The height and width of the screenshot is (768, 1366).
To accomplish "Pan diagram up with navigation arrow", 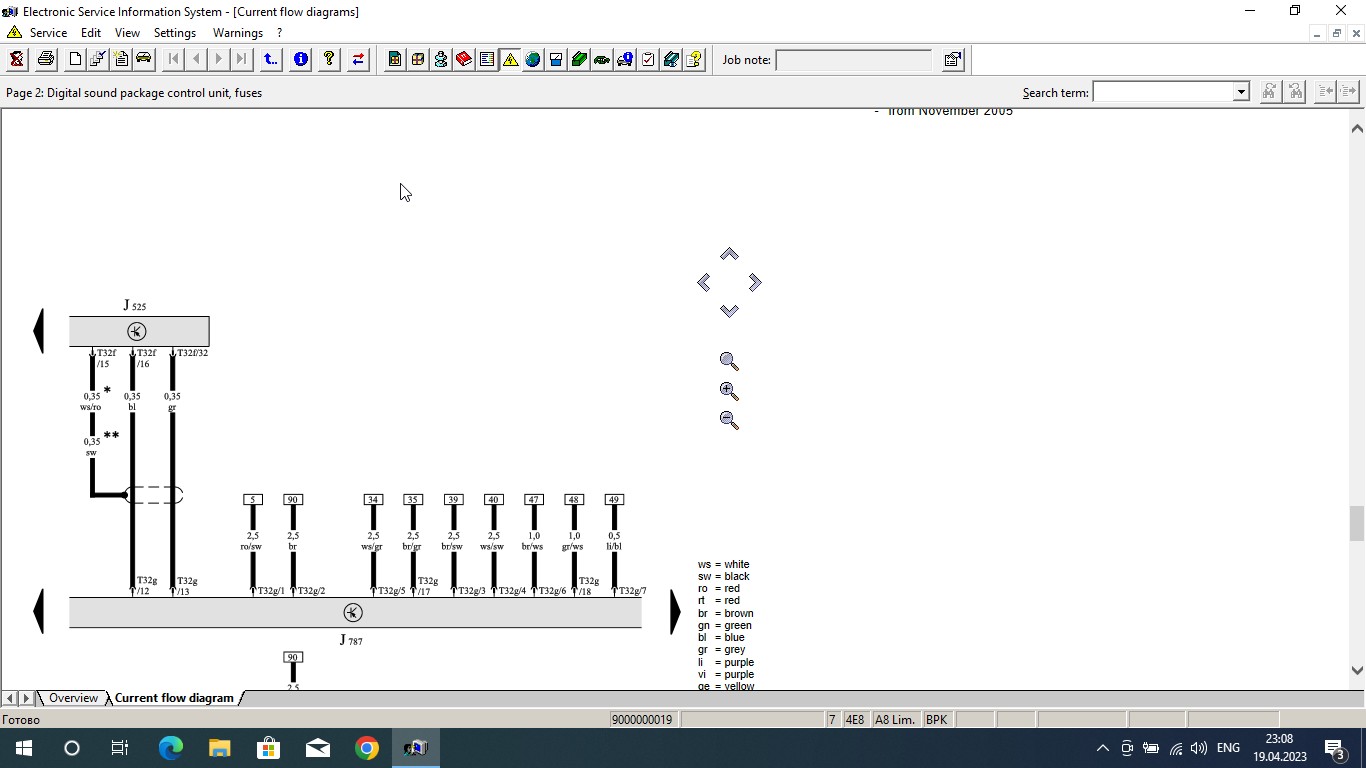I will (729, 254).
